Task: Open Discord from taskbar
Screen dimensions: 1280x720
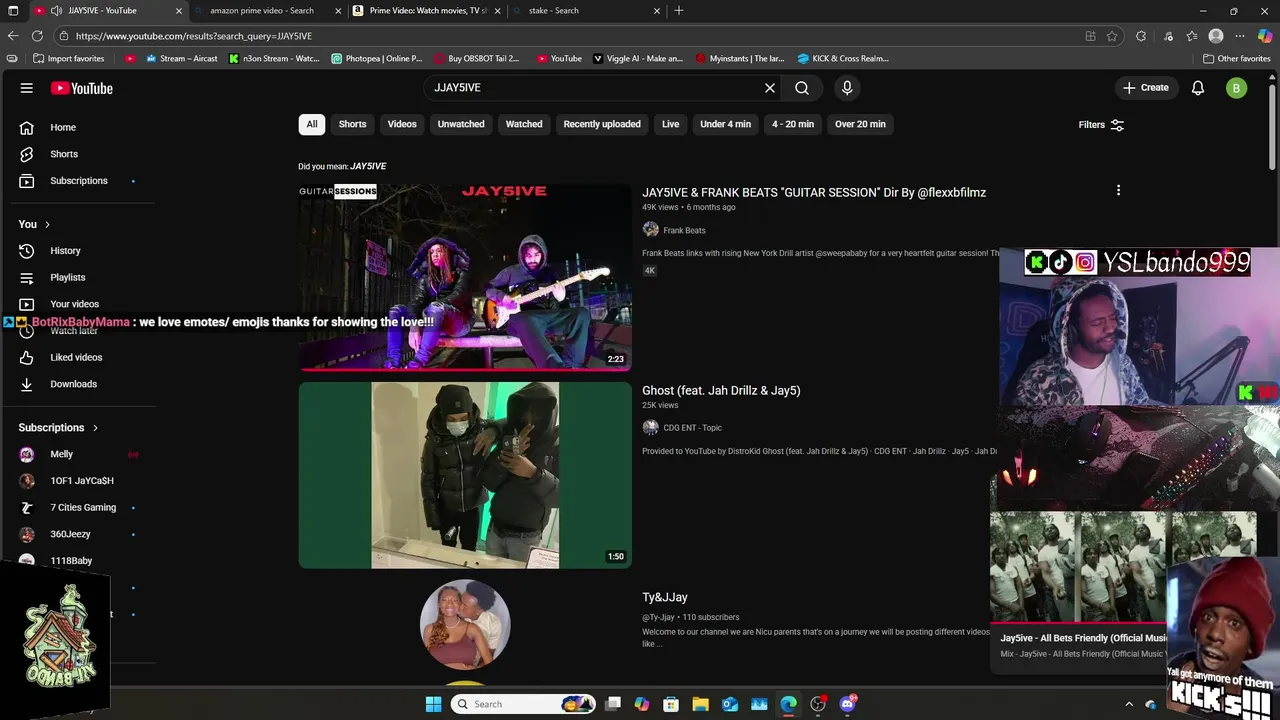Action: tap(848, 704)
